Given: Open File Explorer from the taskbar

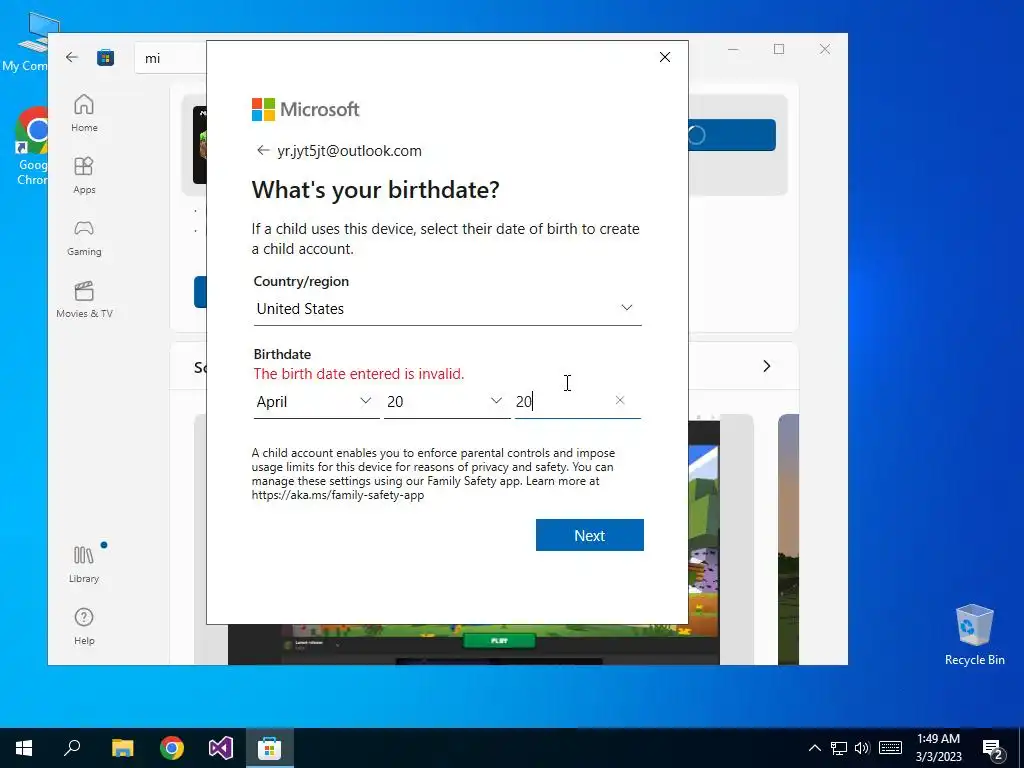Looking at the screenshot, I should 122,748.
